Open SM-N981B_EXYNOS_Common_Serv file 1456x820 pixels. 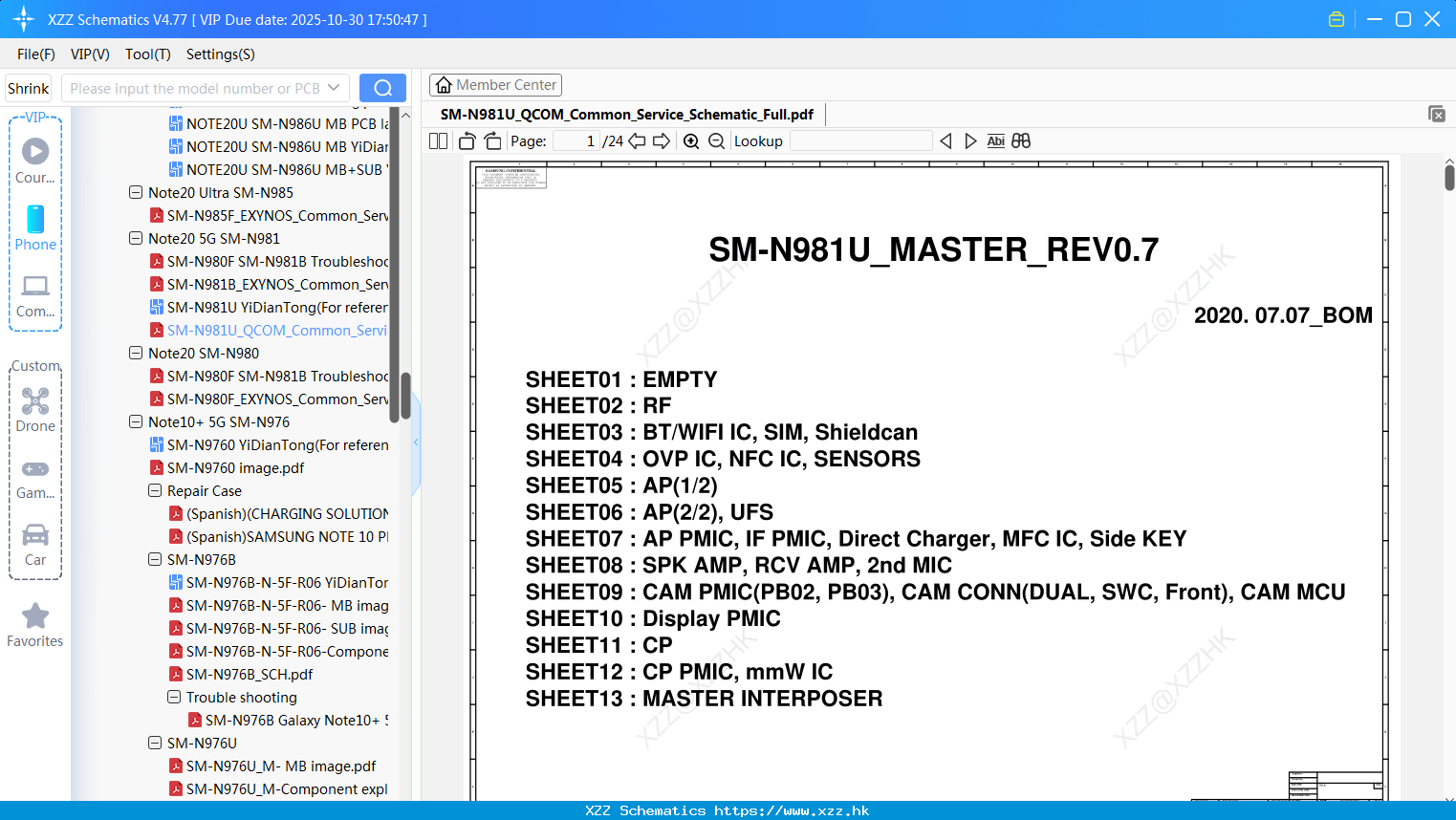pyautogui.click(x=269, y=284)
